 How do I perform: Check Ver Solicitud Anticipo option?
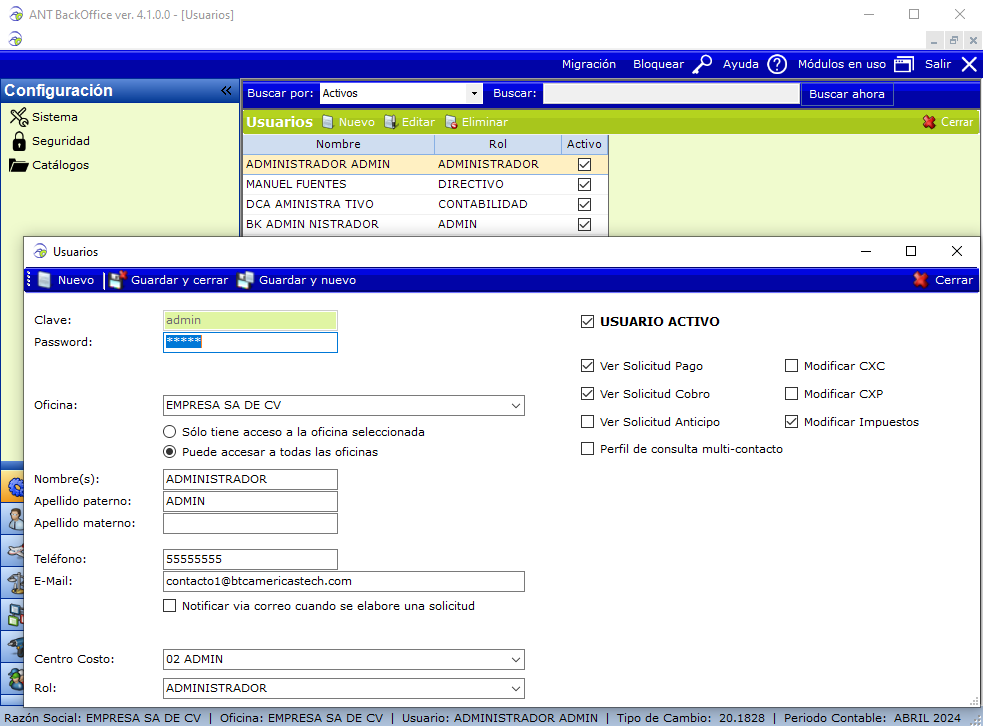click(x=587, y=422)
